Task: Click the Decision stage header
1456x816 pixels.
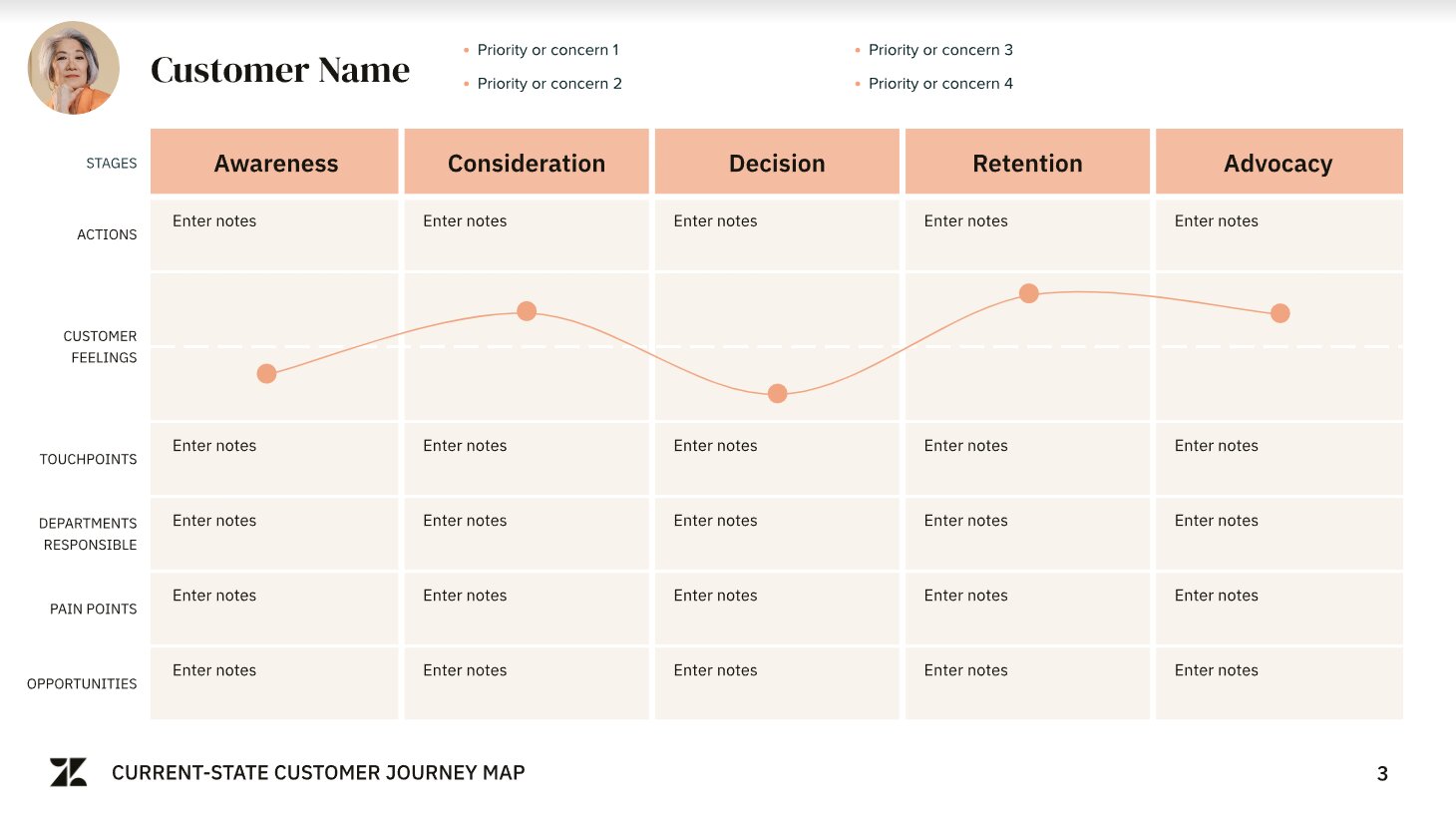Action: pyautogui.click(x=777, y=163)
